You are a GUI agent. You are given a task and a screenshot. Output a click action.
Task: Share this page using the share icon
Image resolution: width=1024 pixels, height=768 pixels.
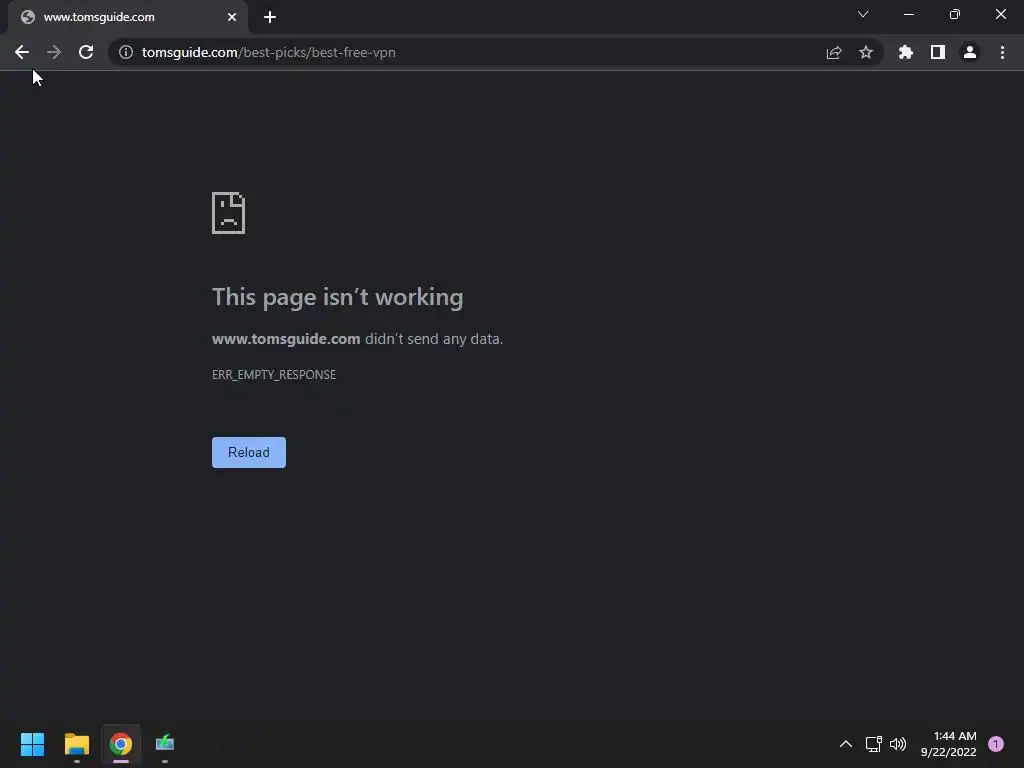pos(834,52)
